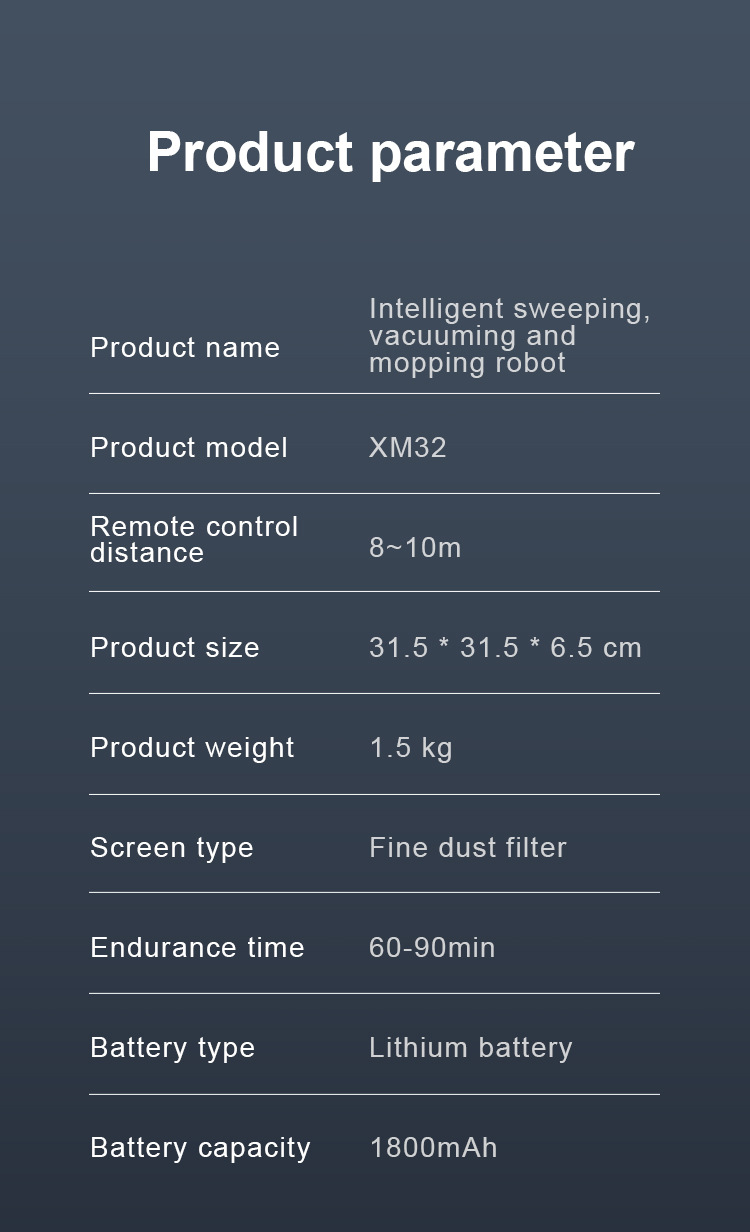Viewport: 750px width, 1232px height.
Task: Click the 1.5 kg weight value
Action: tap(411, 748)
